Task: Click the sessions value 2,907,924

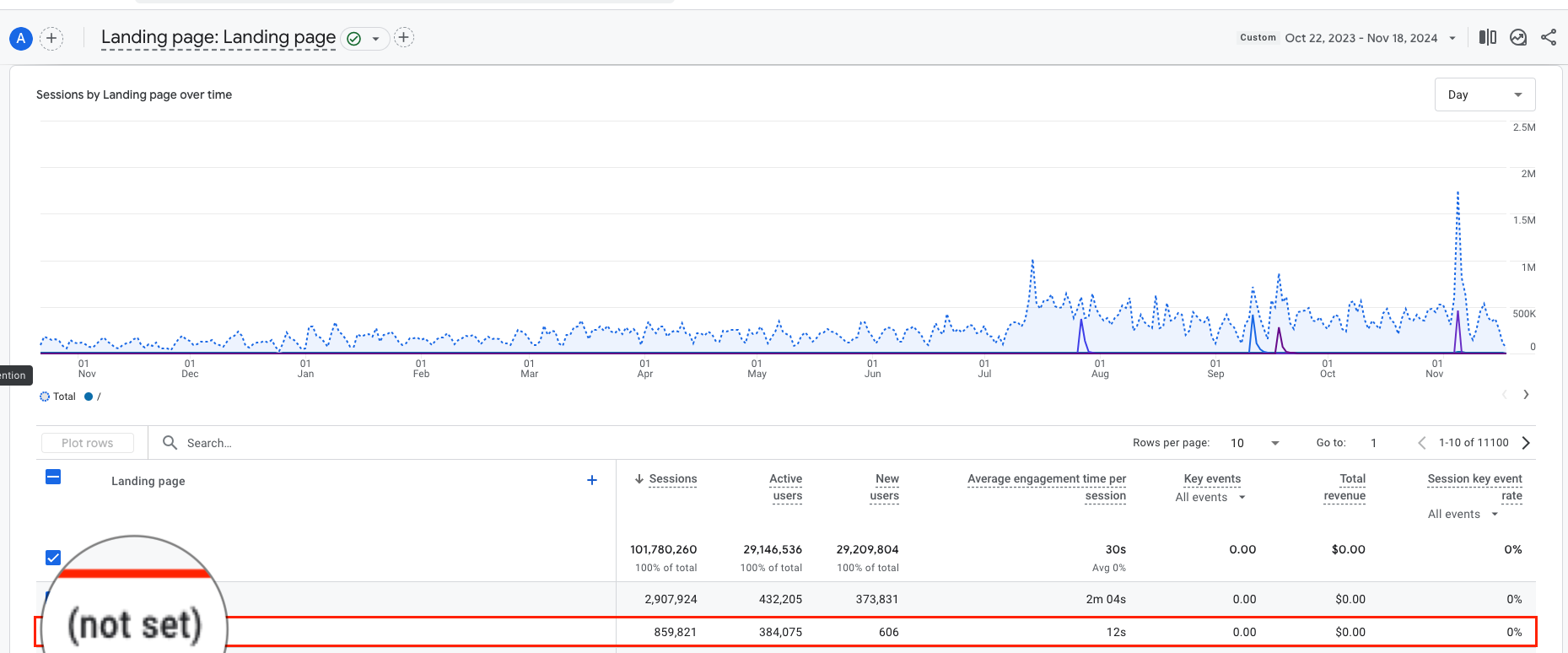Action: [x=671, y=599]
